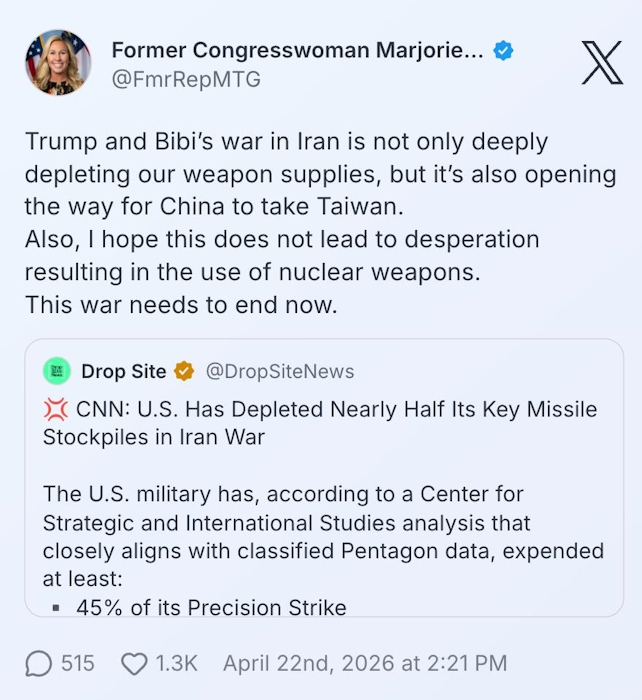Visit the @FmrRepMTG handle

(186, 79)
